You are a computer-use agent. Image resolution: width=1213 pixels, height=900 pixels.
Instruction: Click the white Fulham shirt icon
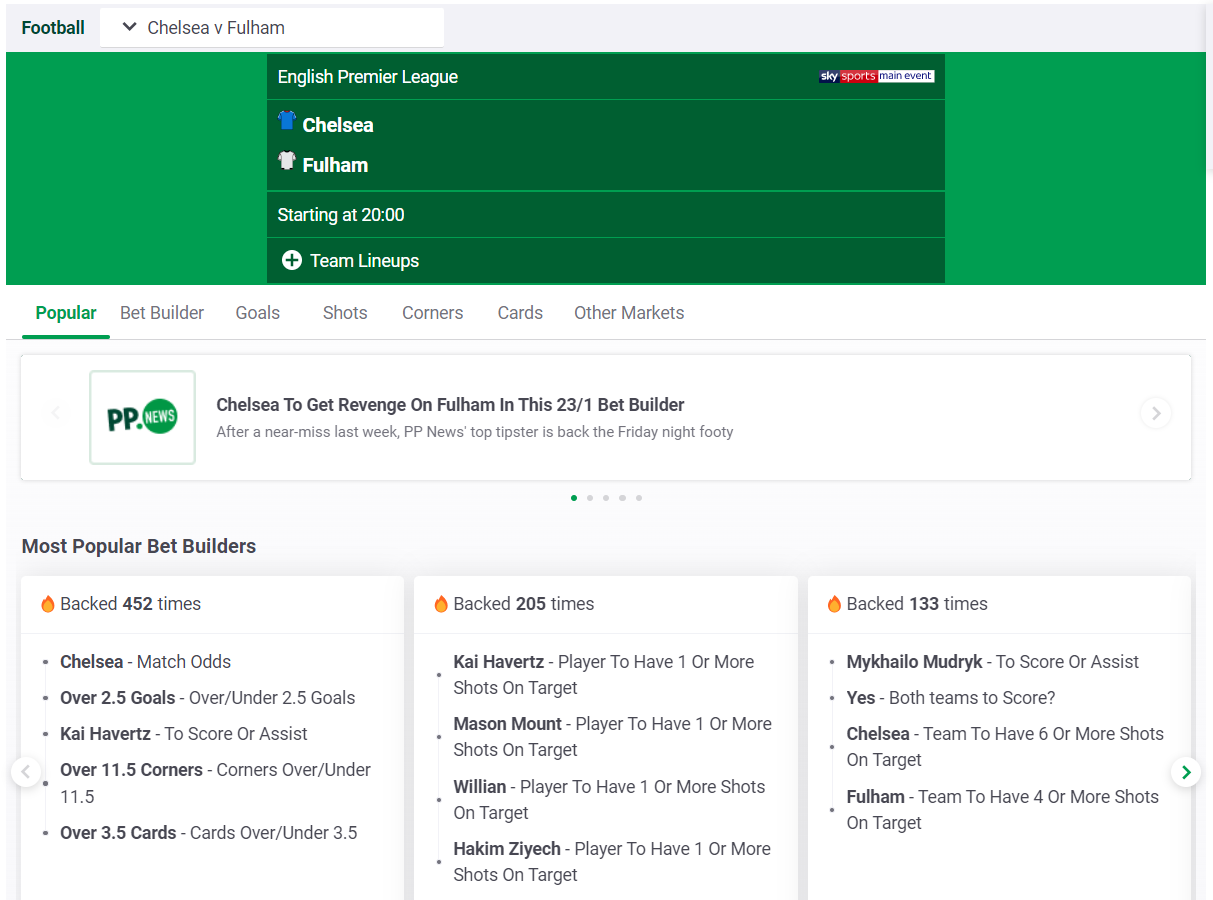(287, 161)
